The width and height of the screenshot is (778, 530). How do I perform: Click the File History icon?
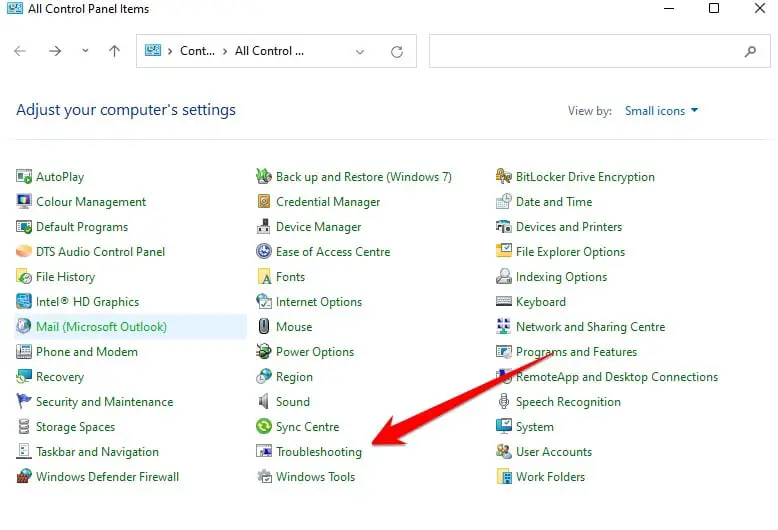24,276
